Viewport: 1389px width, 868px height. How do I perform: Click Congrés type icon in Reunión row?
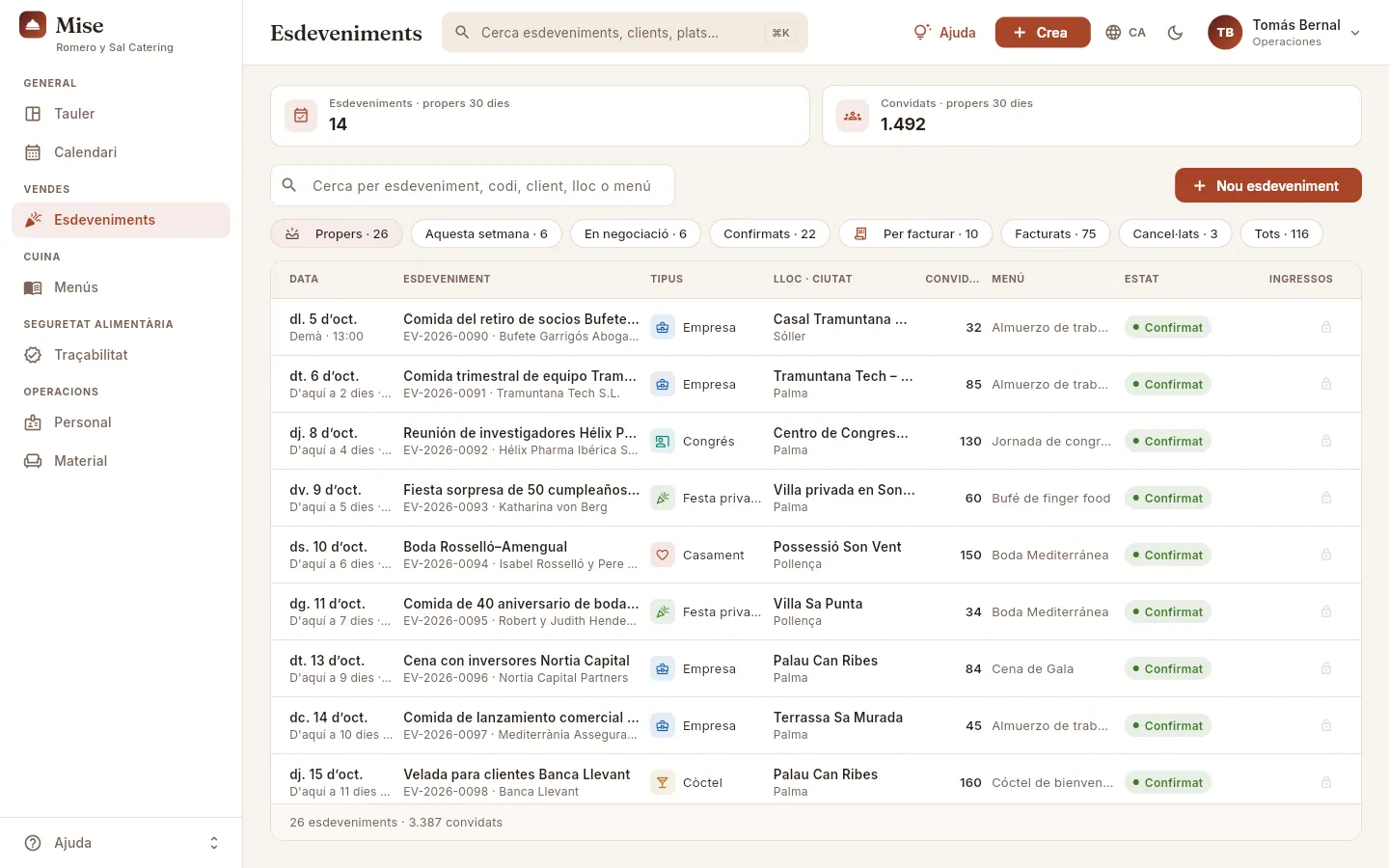click(x=663, y=441)
